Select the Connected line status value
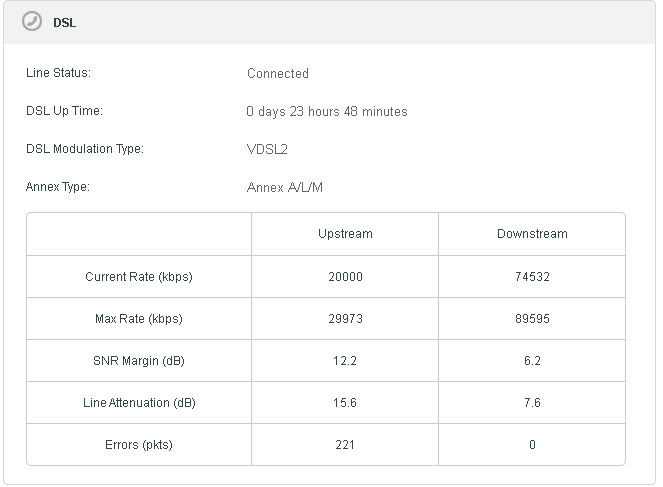This screenshot has width=663, height=487. coord(277,73)
